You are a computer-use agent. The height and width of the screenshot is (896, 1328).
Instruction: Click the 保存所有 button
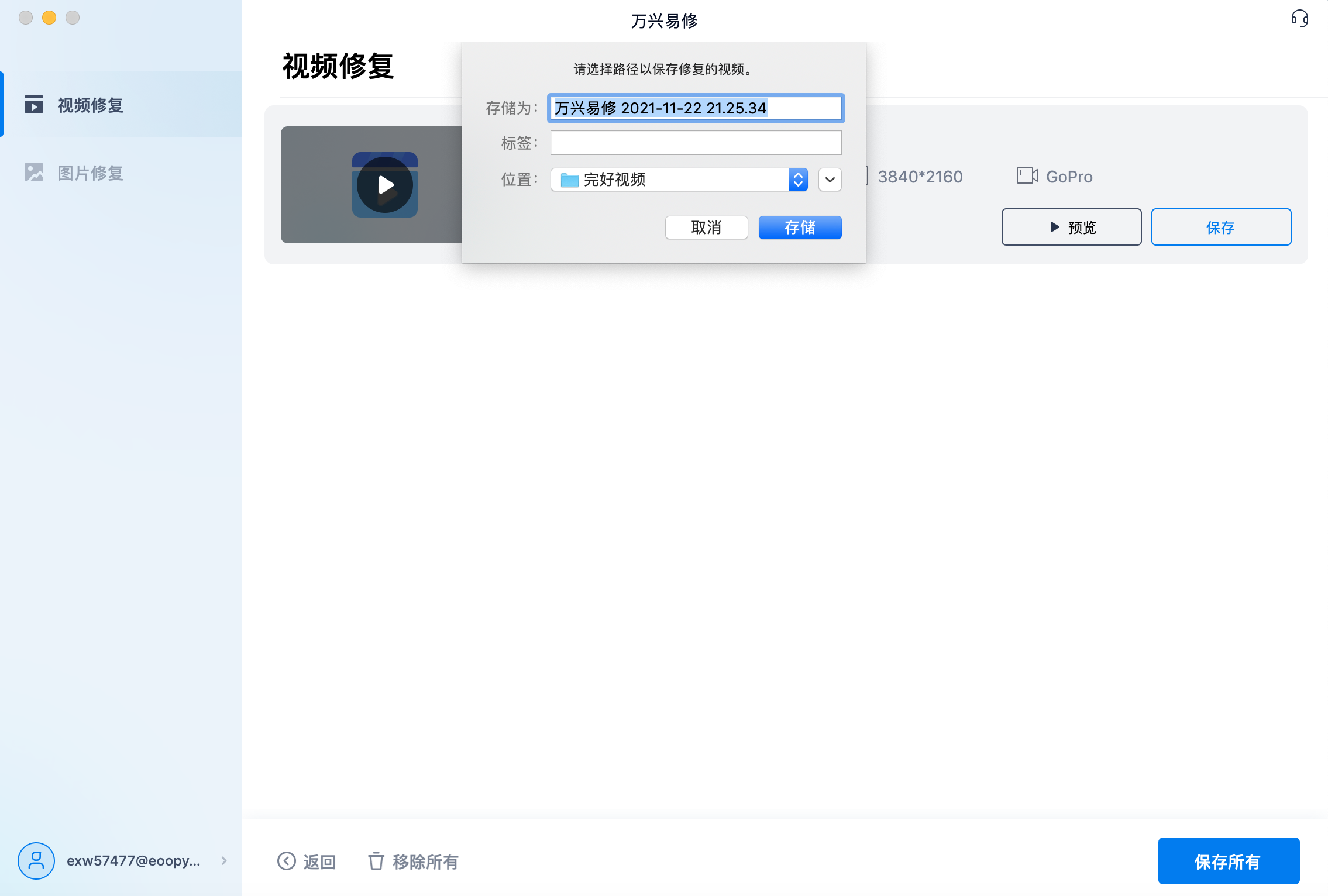coord(1229,860)
